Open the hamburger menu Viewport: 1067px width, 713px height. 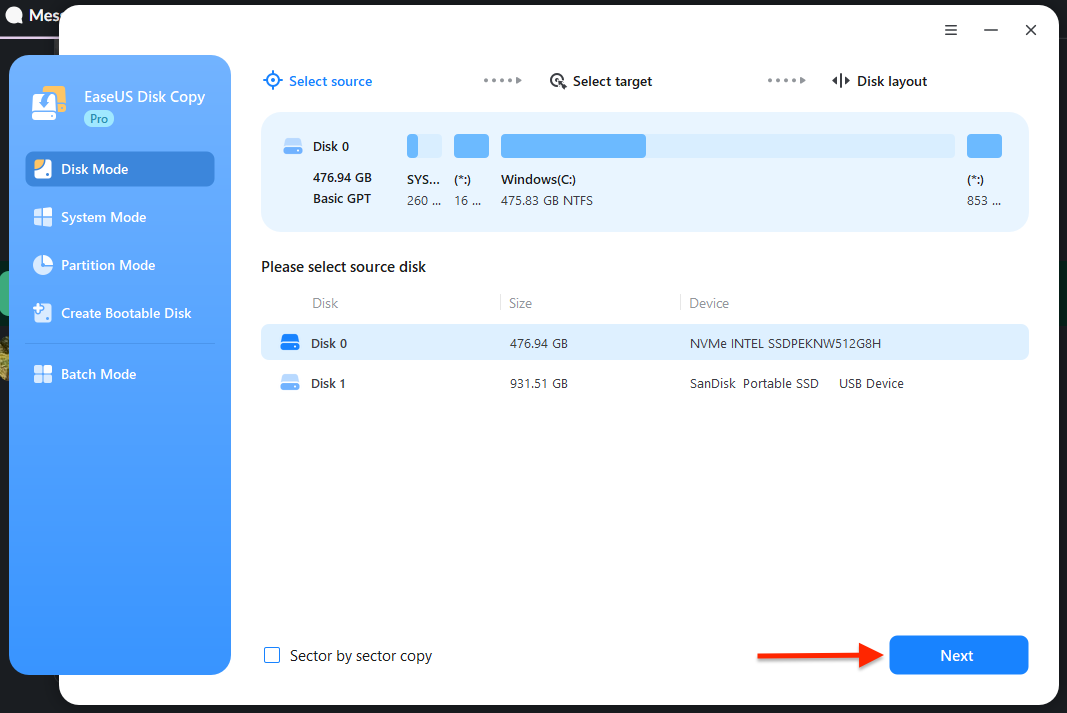[x=950, y=30]
